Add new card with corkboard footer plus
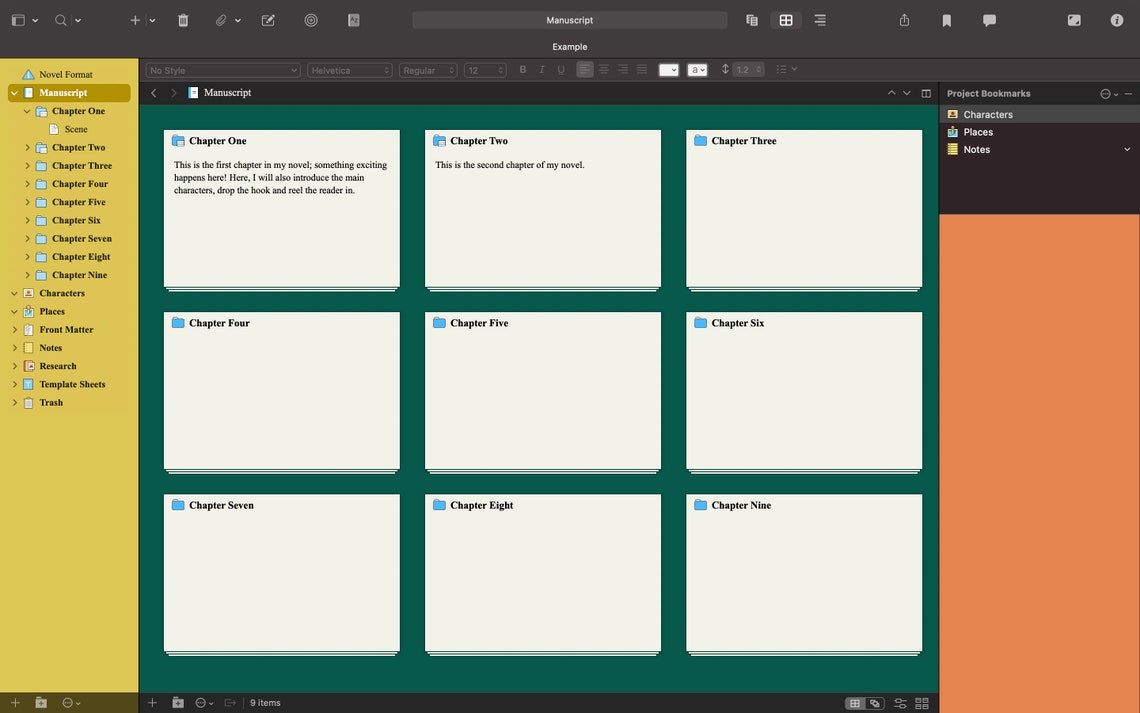Viewport: 1140px width, 713px height. tap(152, 703)
